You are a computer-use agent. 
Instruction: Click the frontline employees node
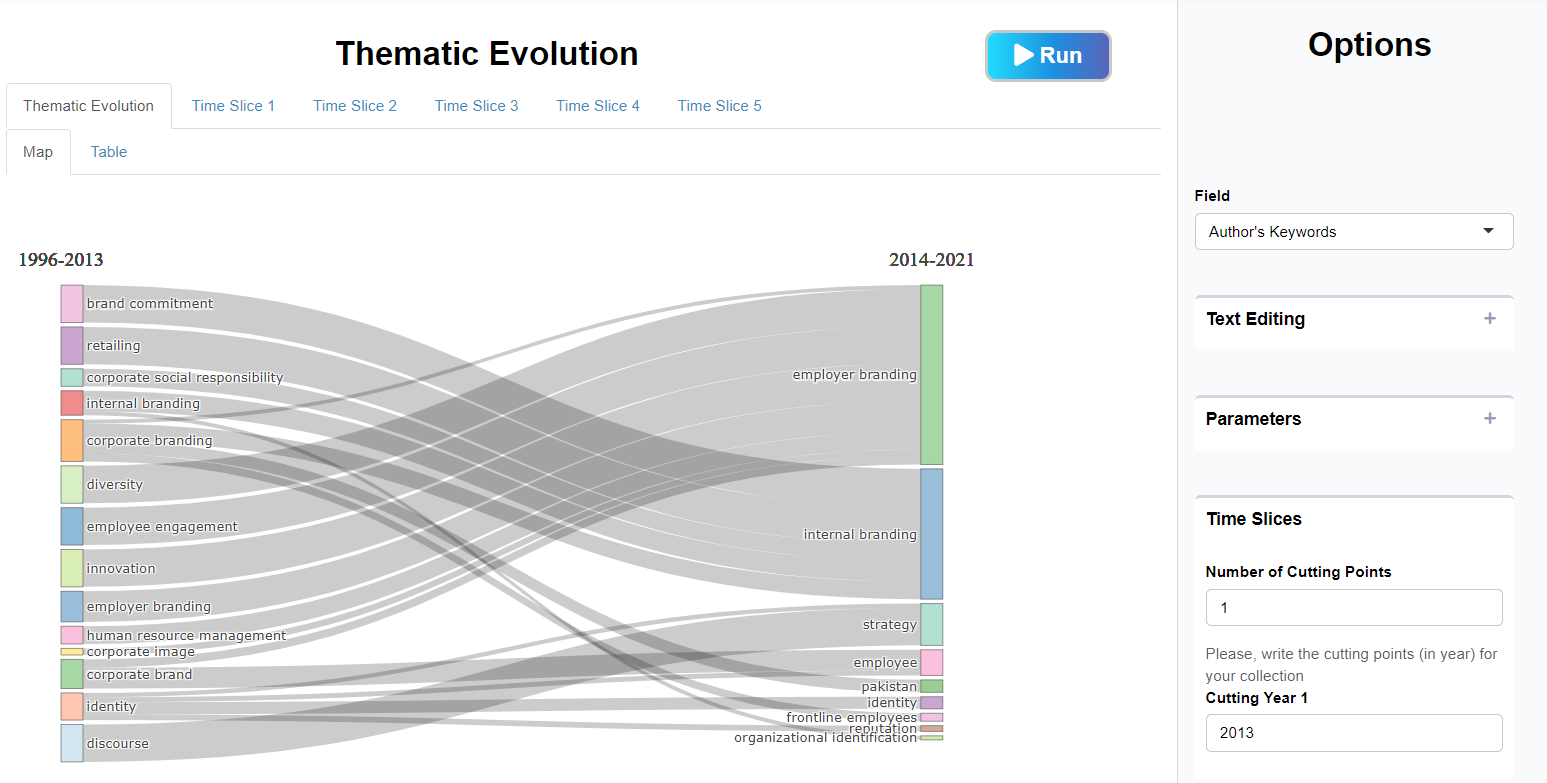click(931, 717)
